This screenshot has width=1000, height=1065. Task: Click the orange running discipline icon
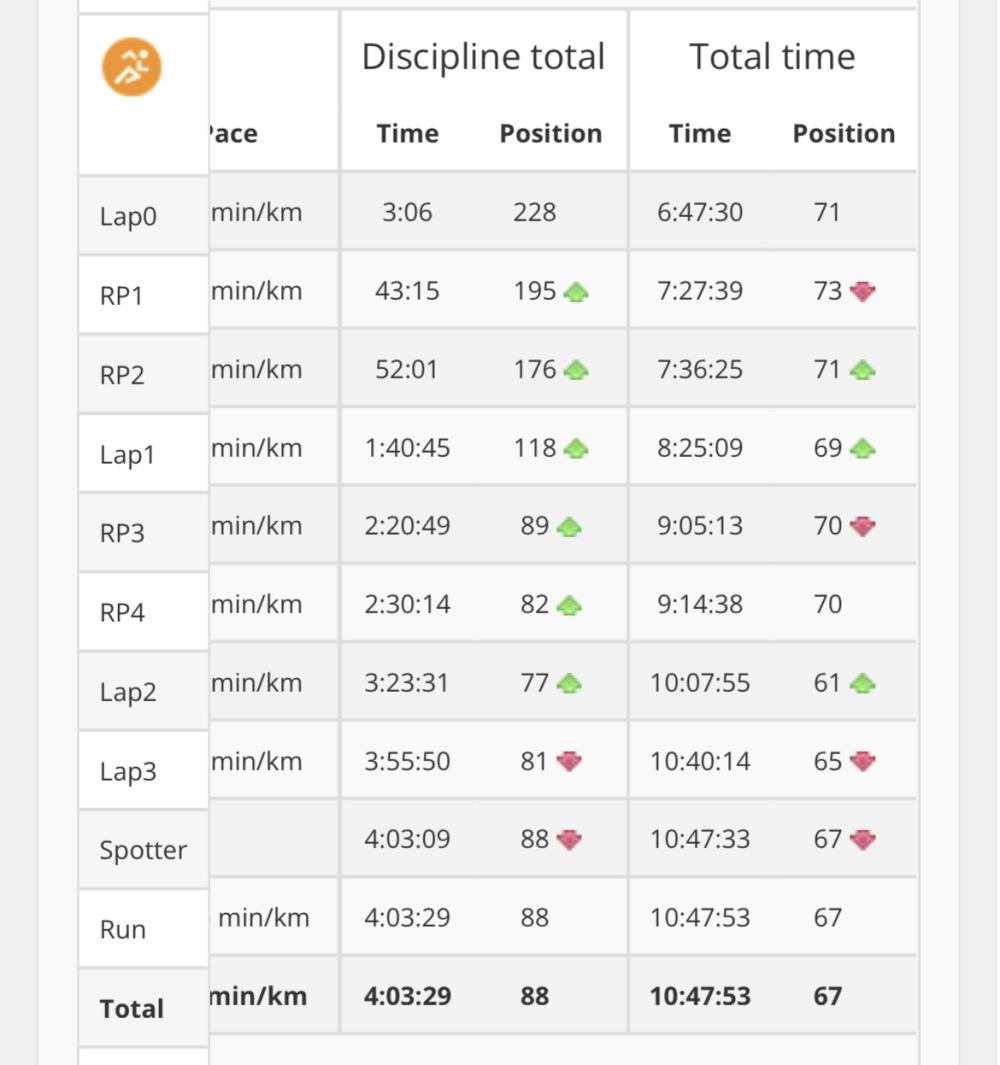point(132,67)
